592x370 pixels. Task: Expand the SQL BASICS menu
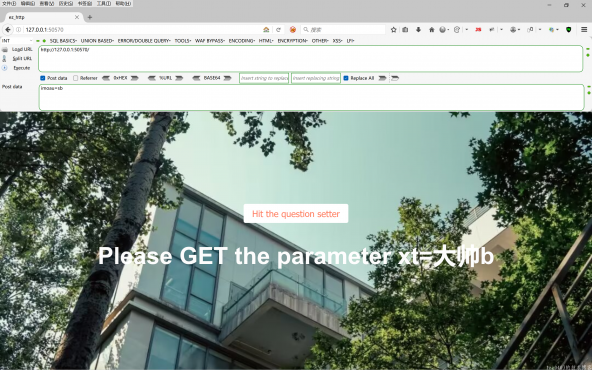click(x=63, y=41)
